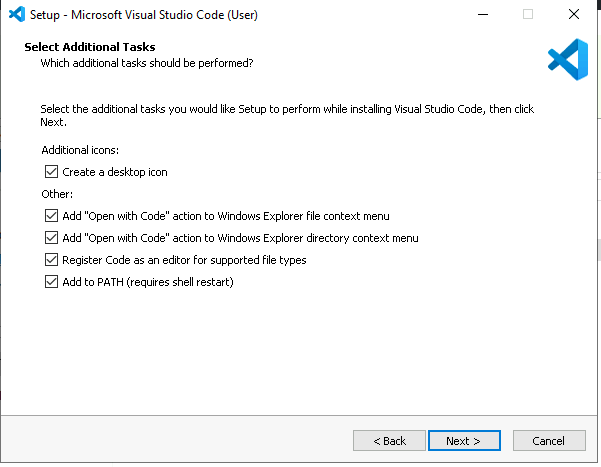601x467 pixels.
Task: Close the Setup window with X
Action: coord(573,14)
